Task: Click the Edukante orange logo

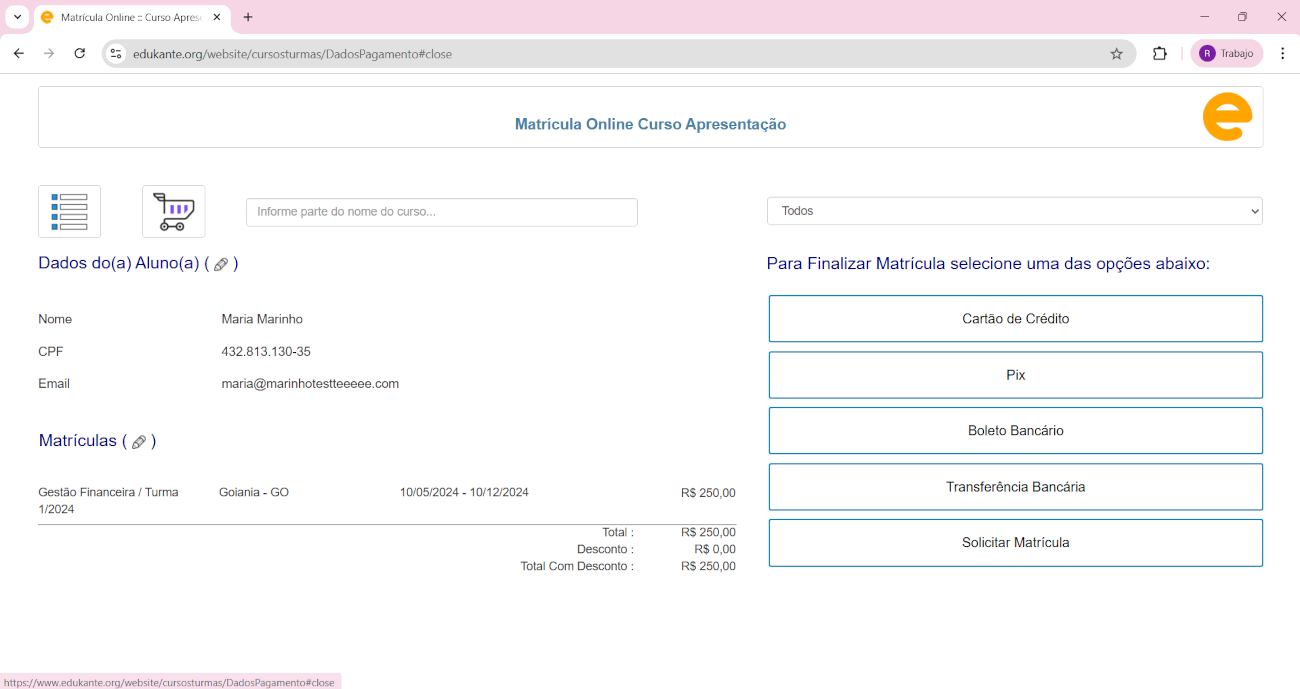Action: [1227, 117]
